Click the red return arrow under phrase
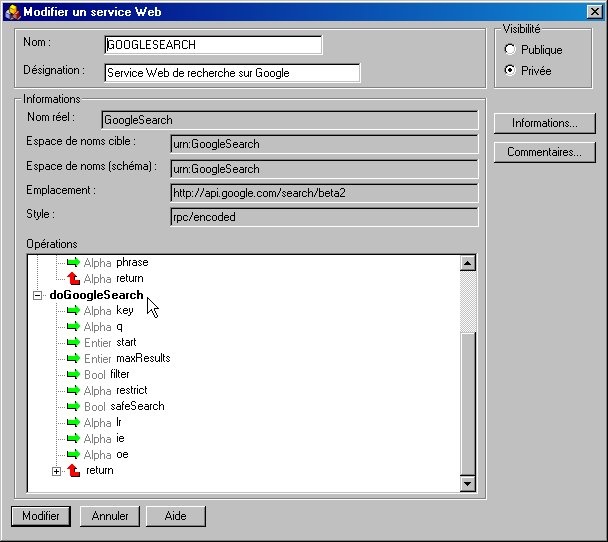608x542 pixels. point(73,278)
